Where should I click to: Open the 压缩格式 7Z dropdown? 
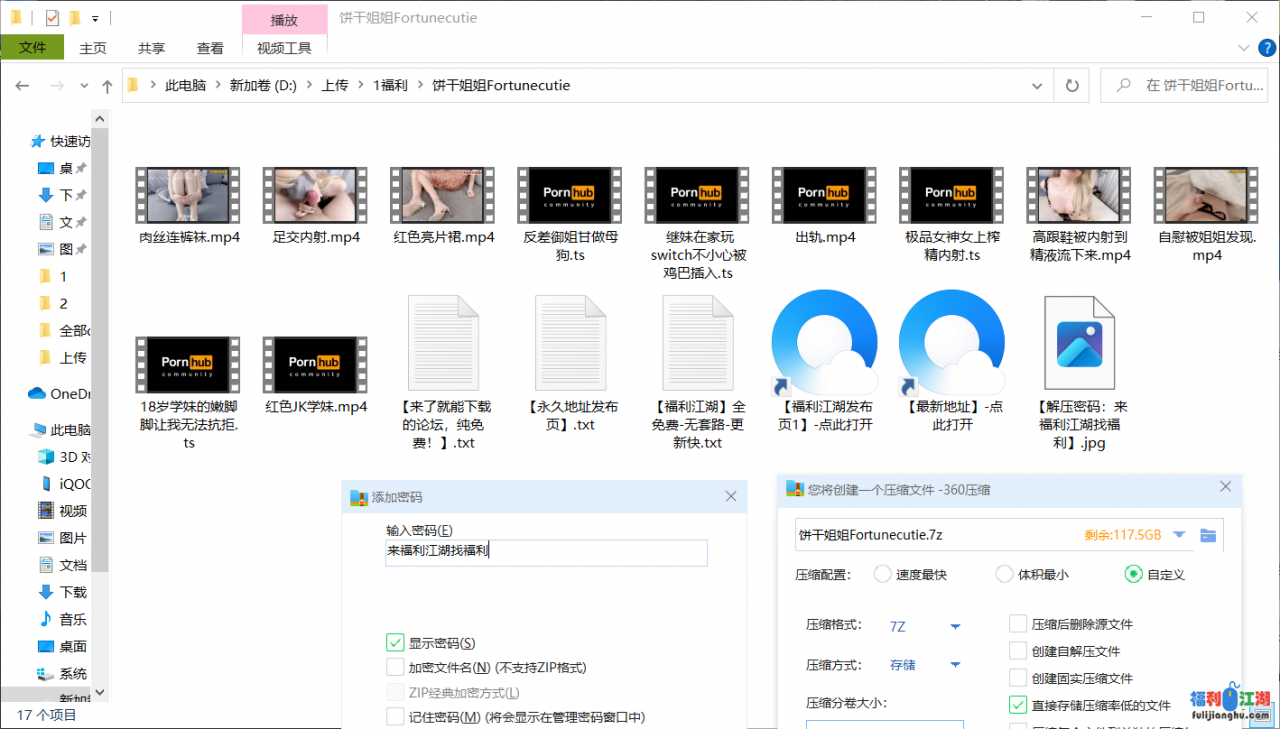point(954,627)
